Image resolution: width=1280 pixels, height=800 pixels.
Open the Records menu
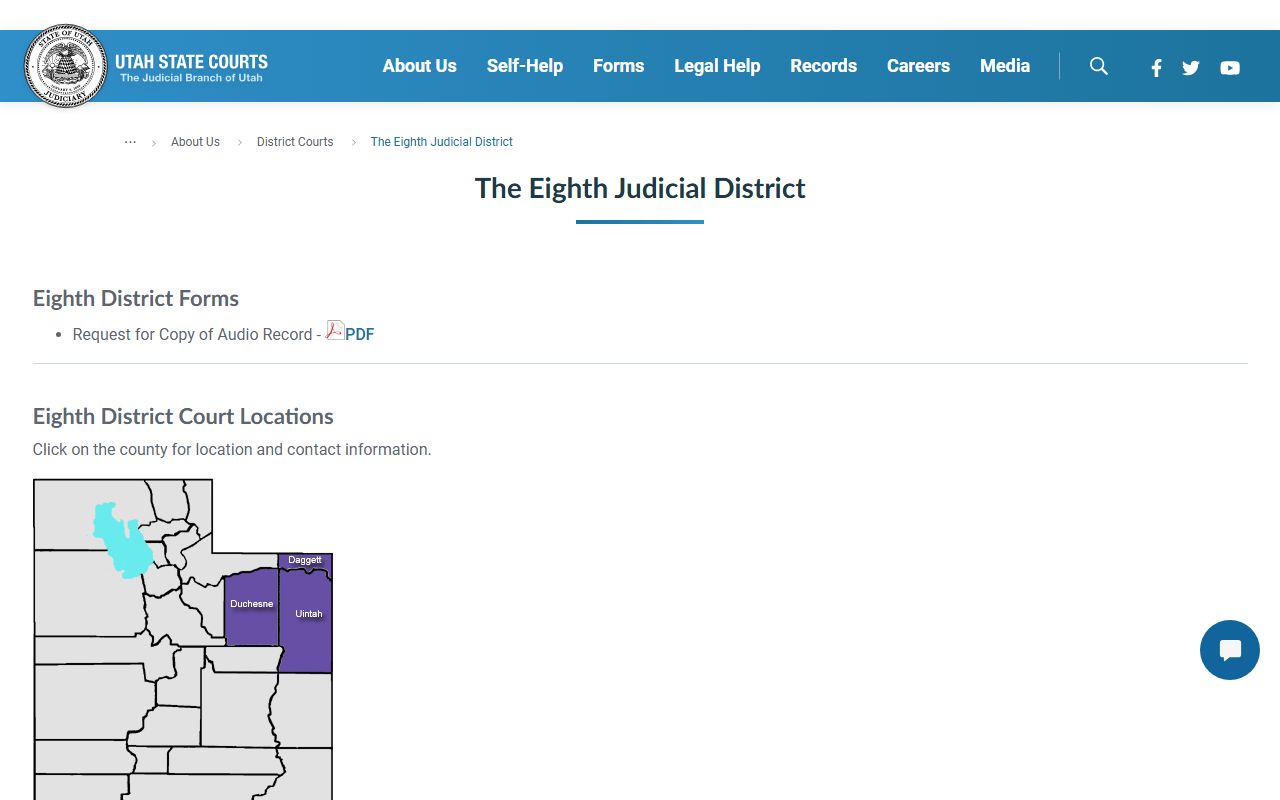pyautogui.click(x=823, y=66)
